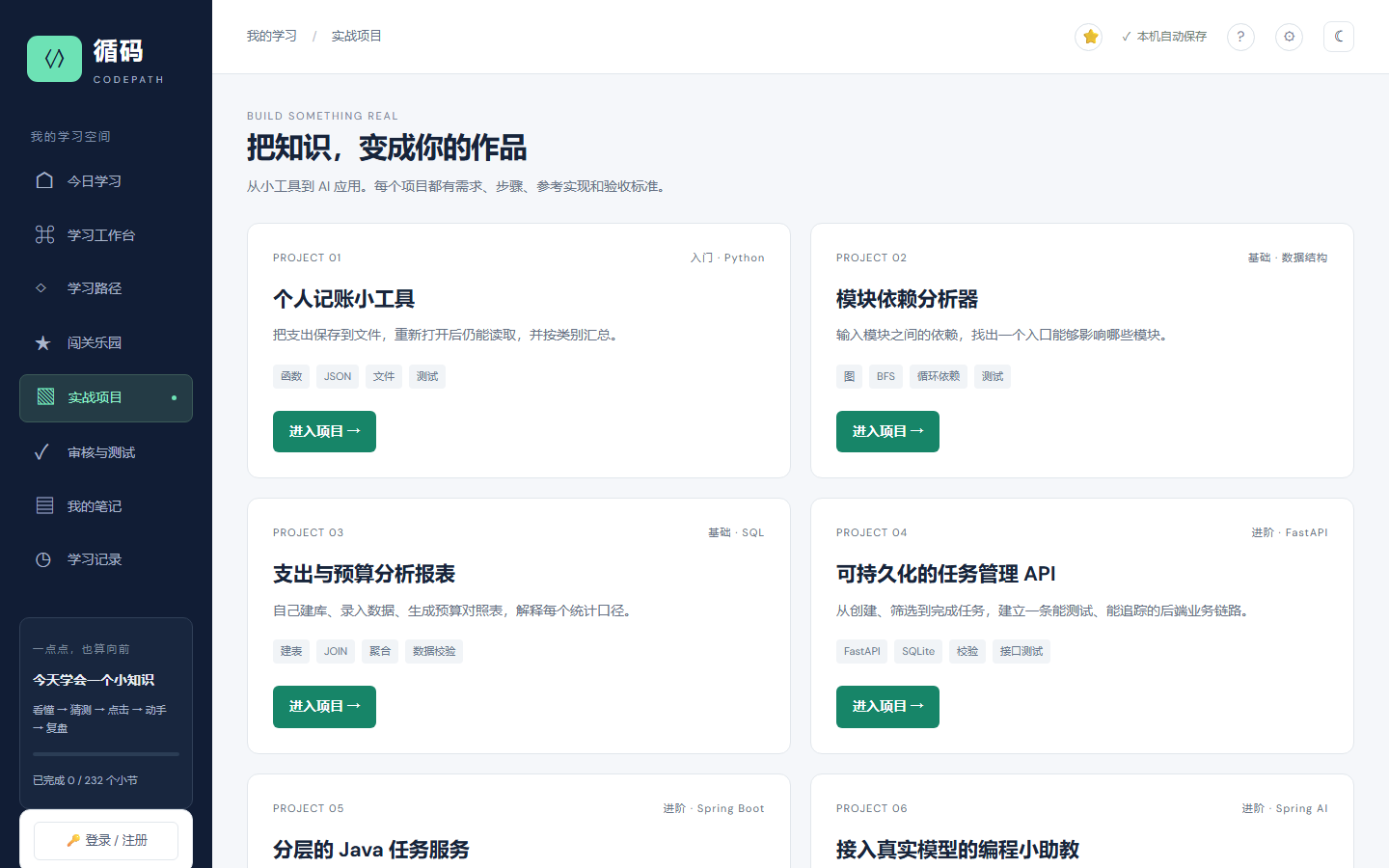Click 进阶 · Spring Boot label
1389x868 pixels.
click(714, 808)
